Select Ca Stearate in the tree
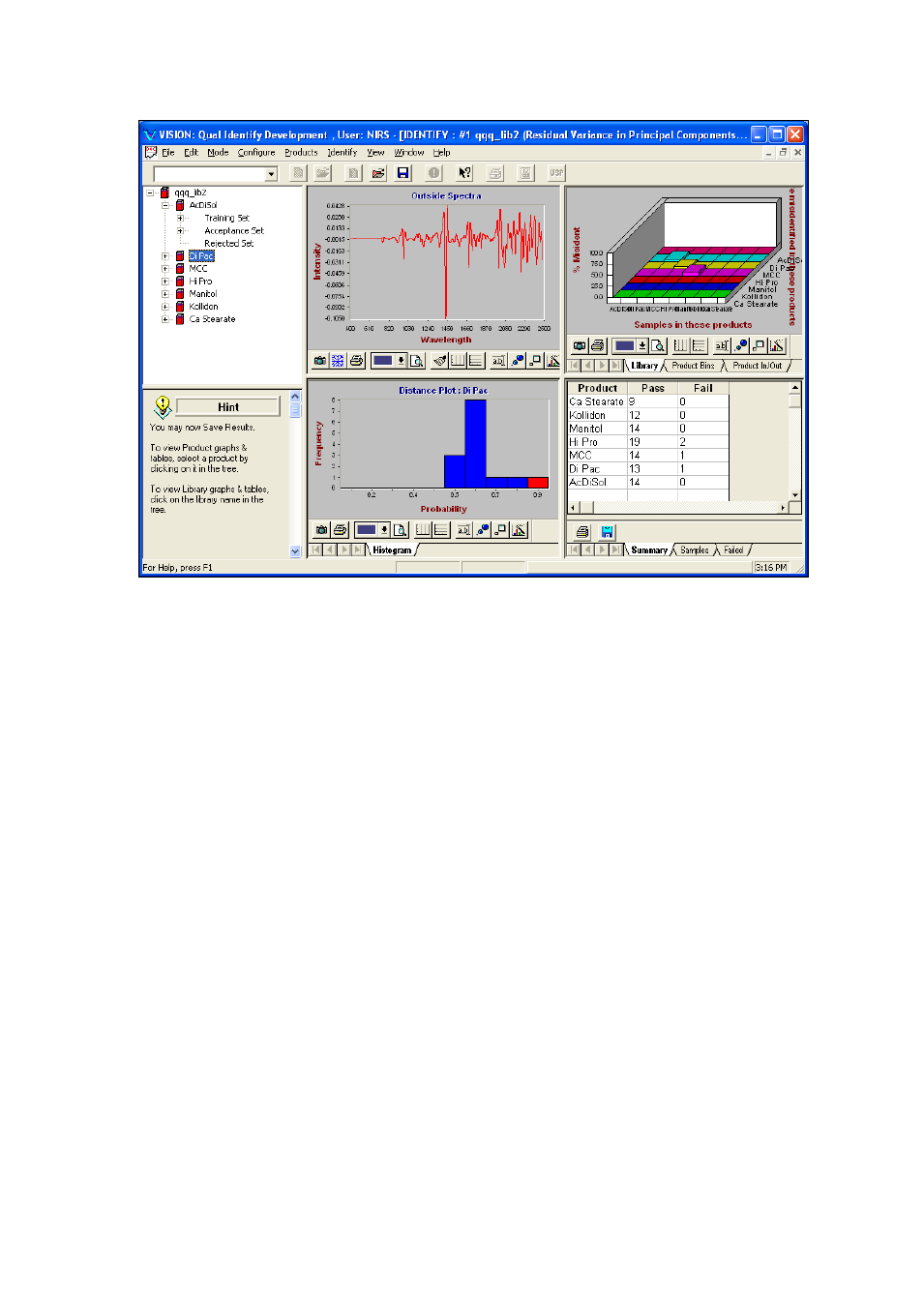Image resolution: width=924 pixels, height=1306 pixels. 212,319
